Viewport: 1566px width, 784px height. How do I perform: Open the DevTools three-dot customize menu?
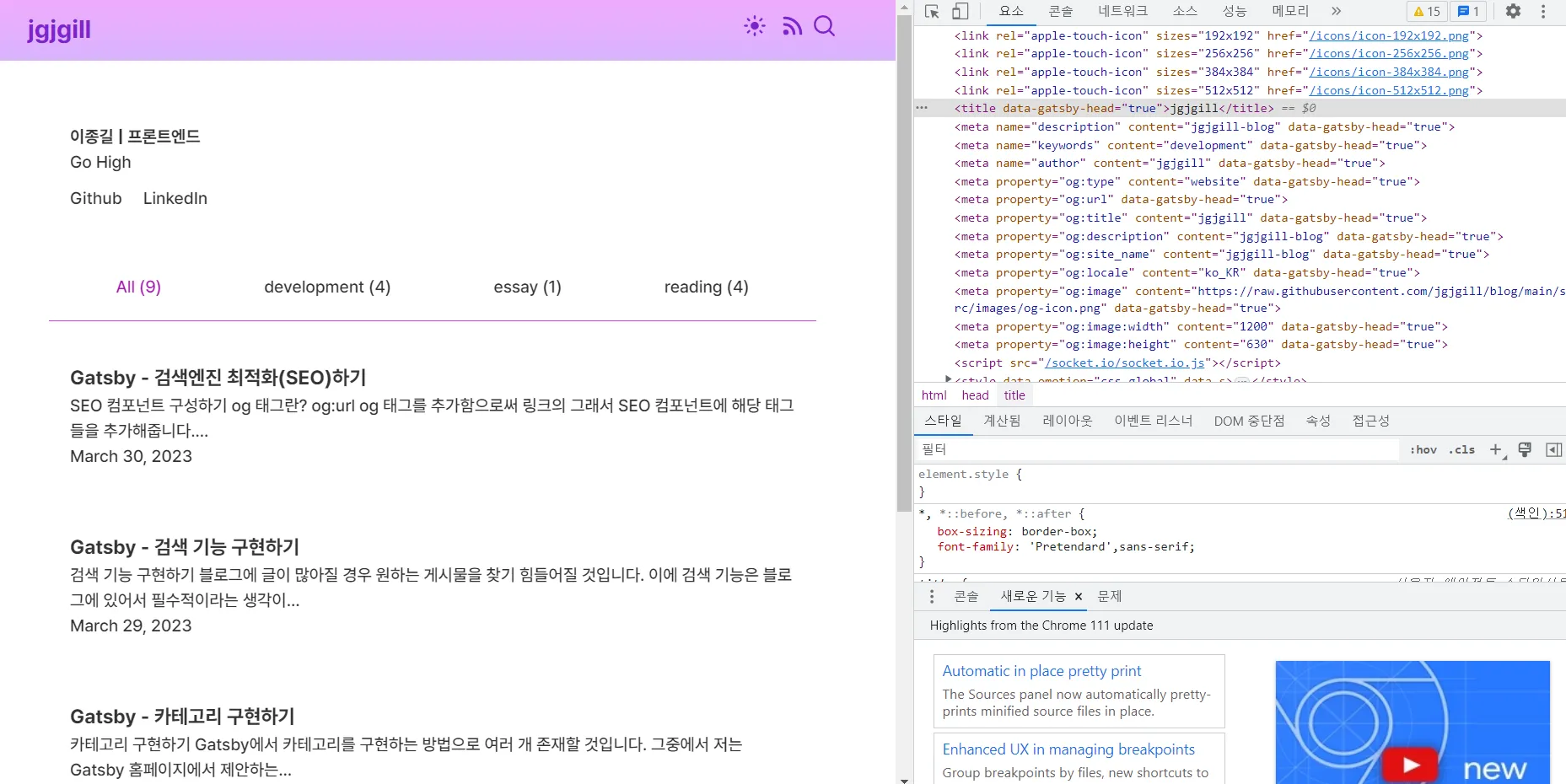click(1544, 12)
